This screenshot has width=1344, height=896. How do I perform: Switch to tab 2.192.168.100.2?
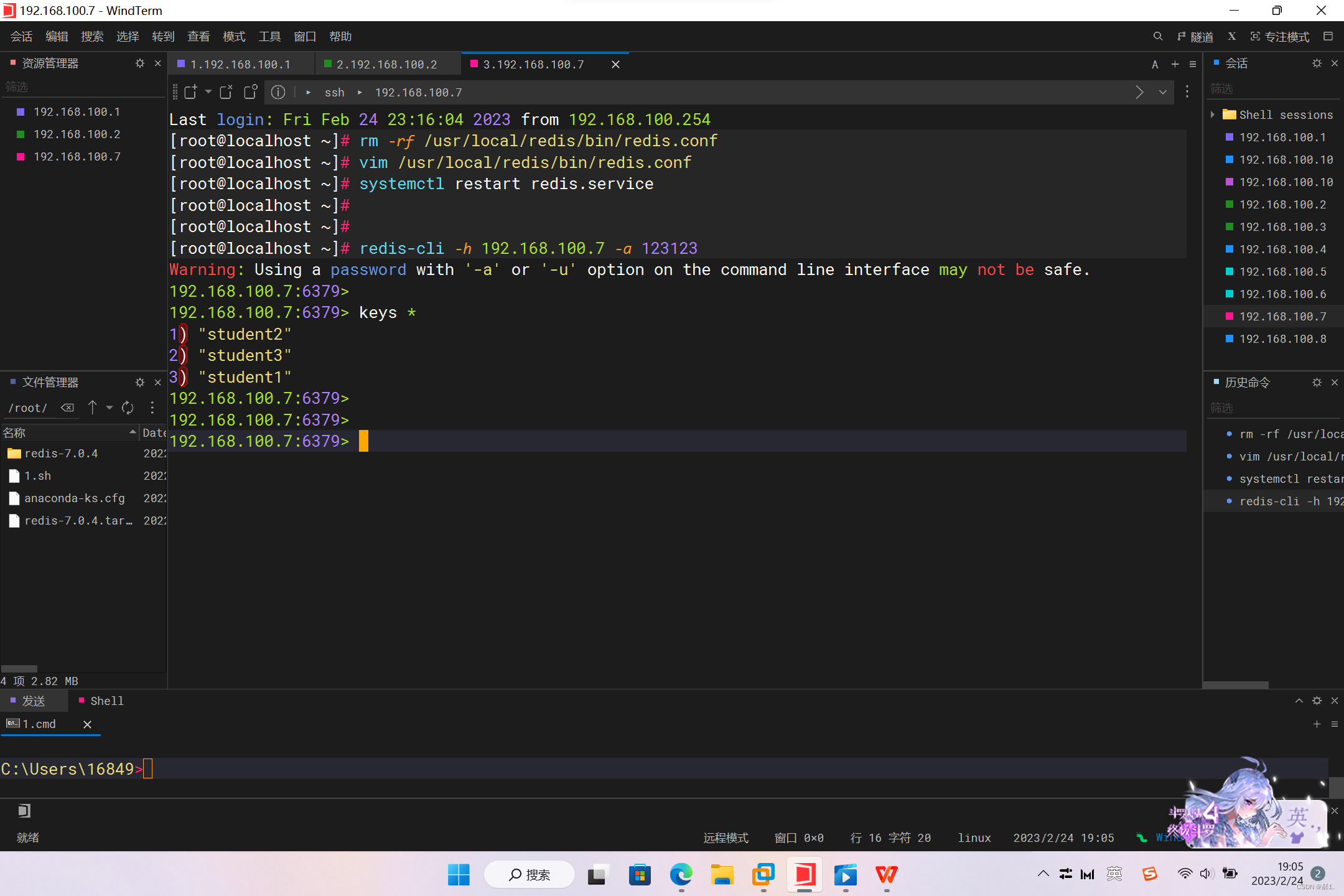pyautogui.click(x=386, y=64)
